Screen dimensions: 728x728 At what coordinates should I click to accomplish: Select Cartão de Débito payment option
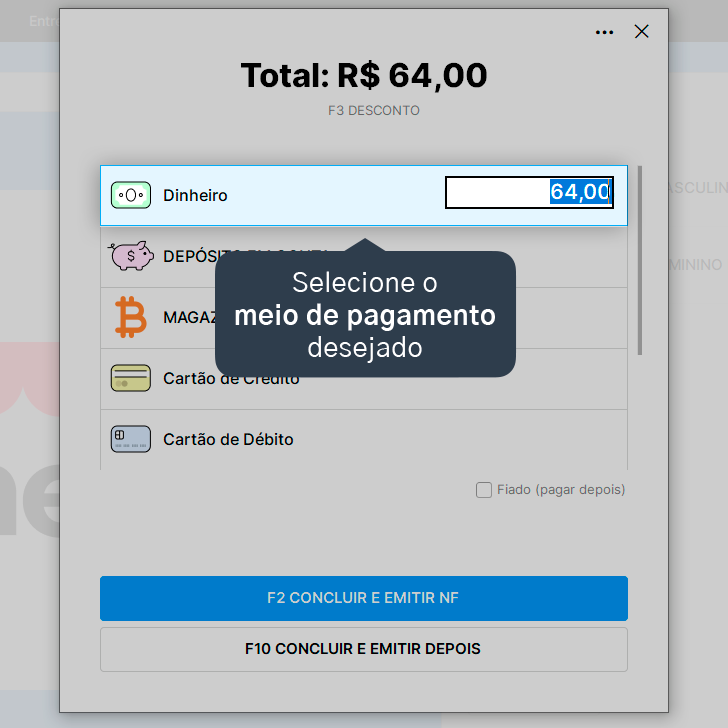pyautogui.click(x=364, y=440)
